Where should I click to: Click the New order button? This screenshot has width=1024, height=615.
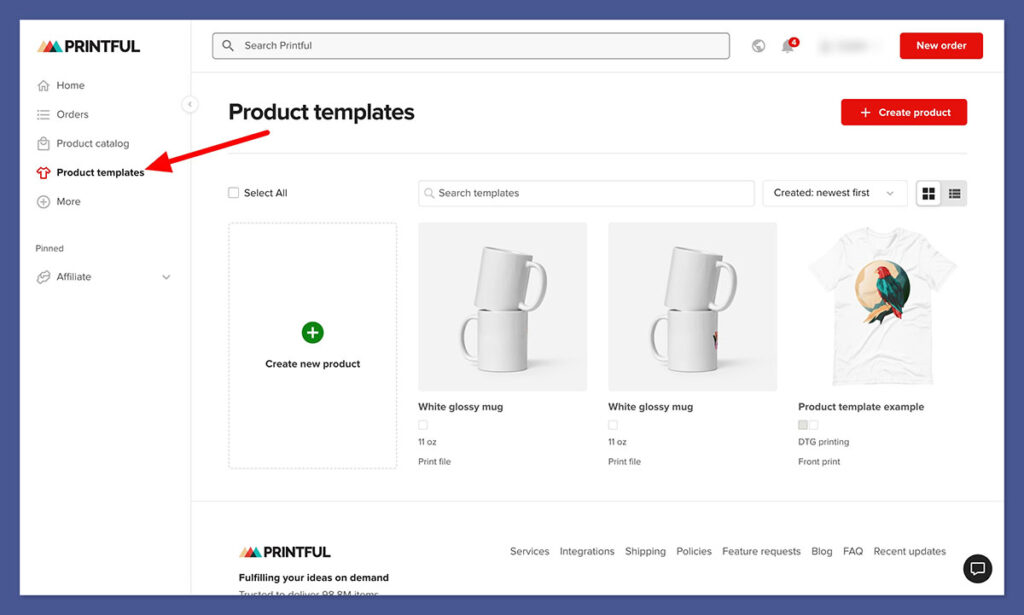point(940,46)
